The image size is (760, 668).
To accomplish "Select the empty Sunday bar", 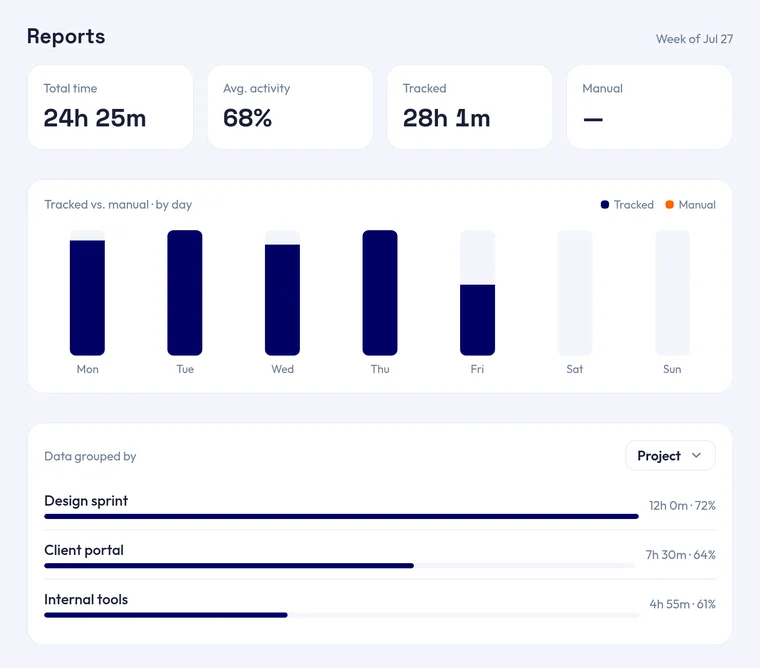I will [672, 293].
